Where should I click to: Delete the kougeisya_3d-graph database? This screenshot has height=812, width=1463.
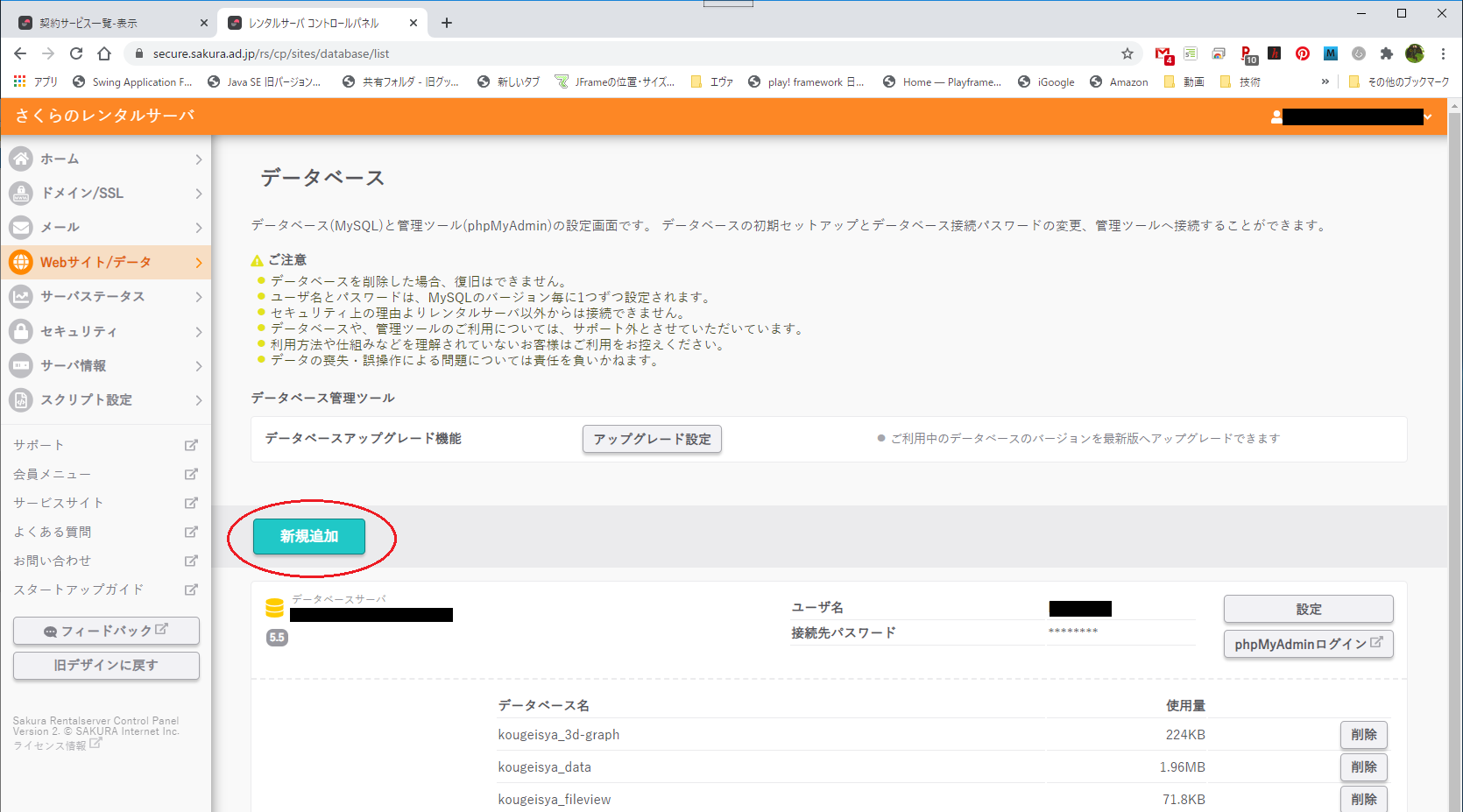tap(1363, 734)
